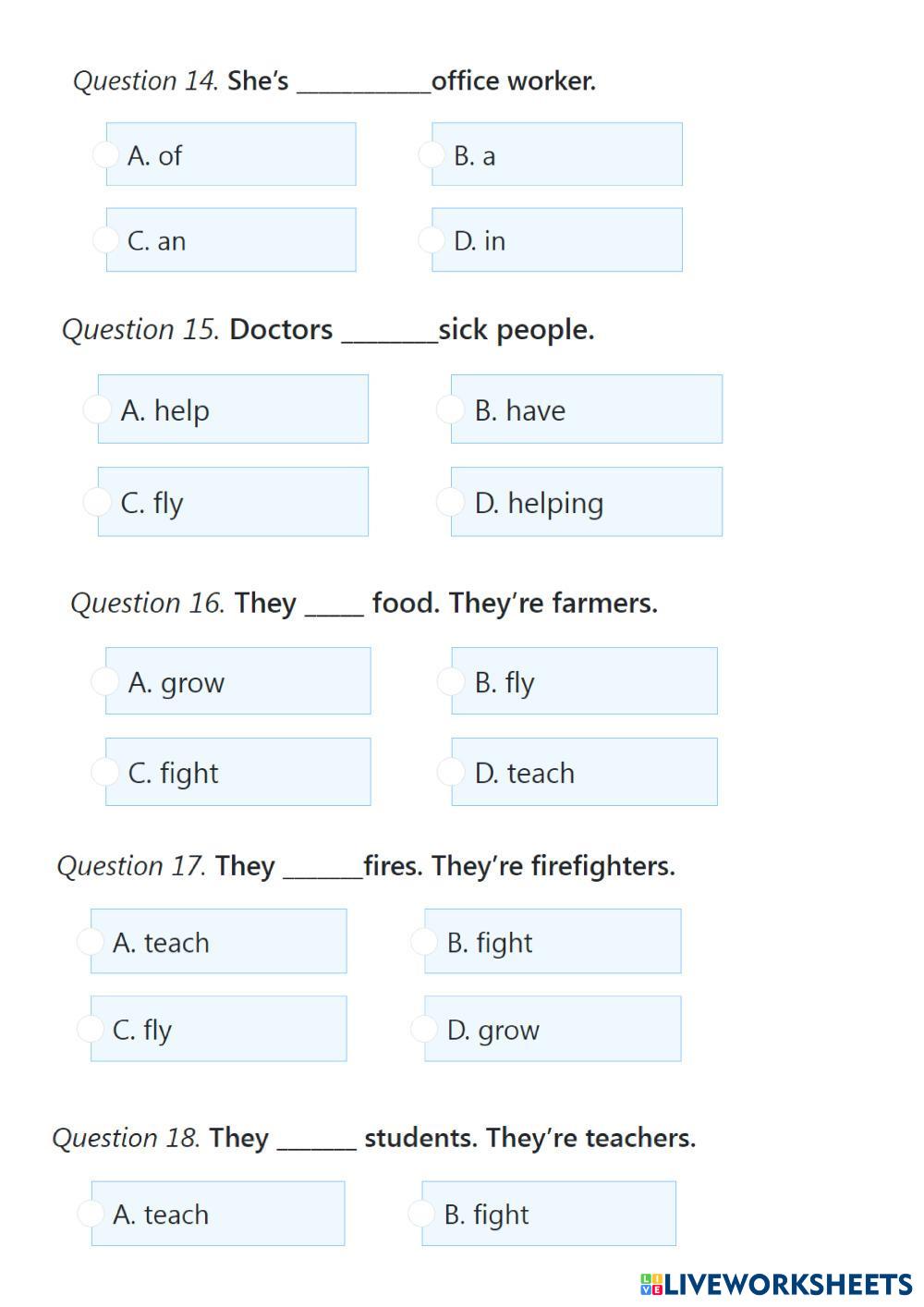The image size is (924, 1307).
Task: Select 'B. have' radio button
Action: 450,409
